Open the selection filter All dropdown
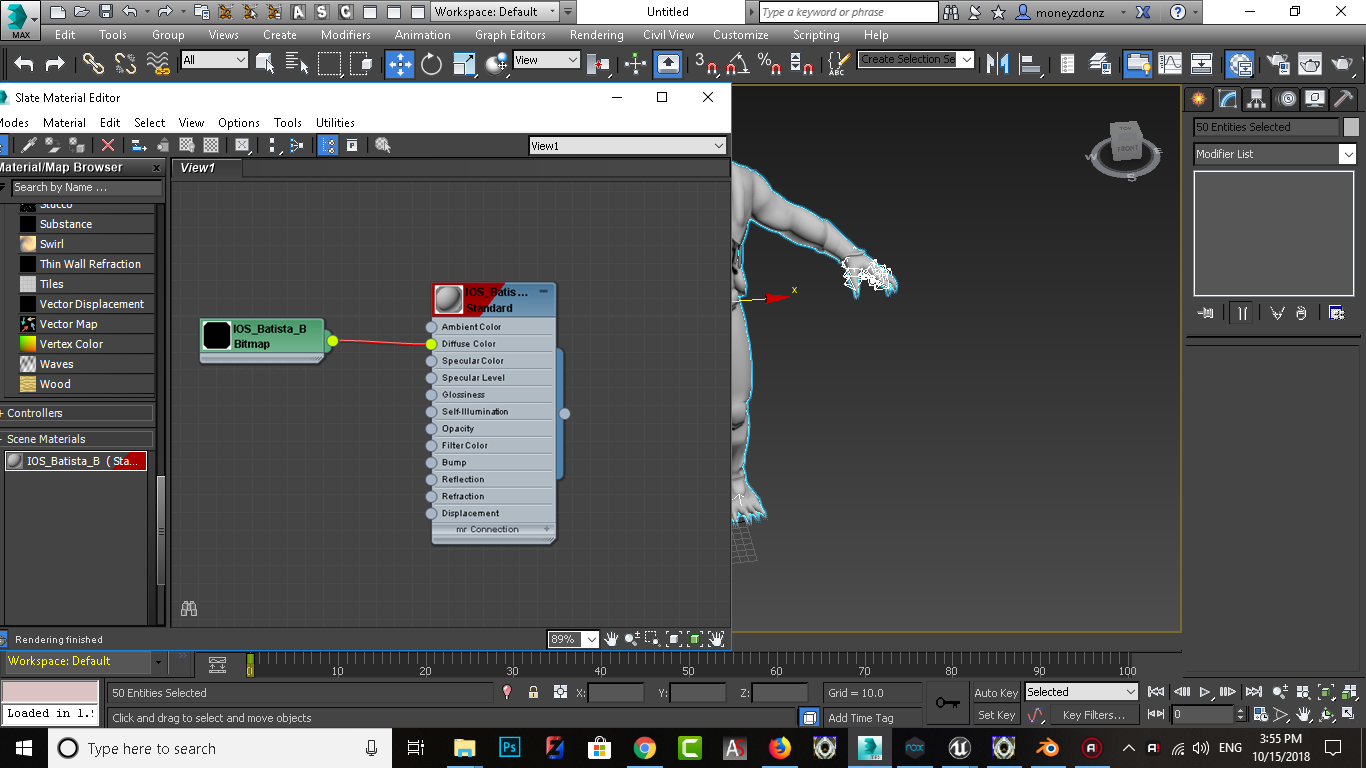1366x768 pixels. click(213, 60)
